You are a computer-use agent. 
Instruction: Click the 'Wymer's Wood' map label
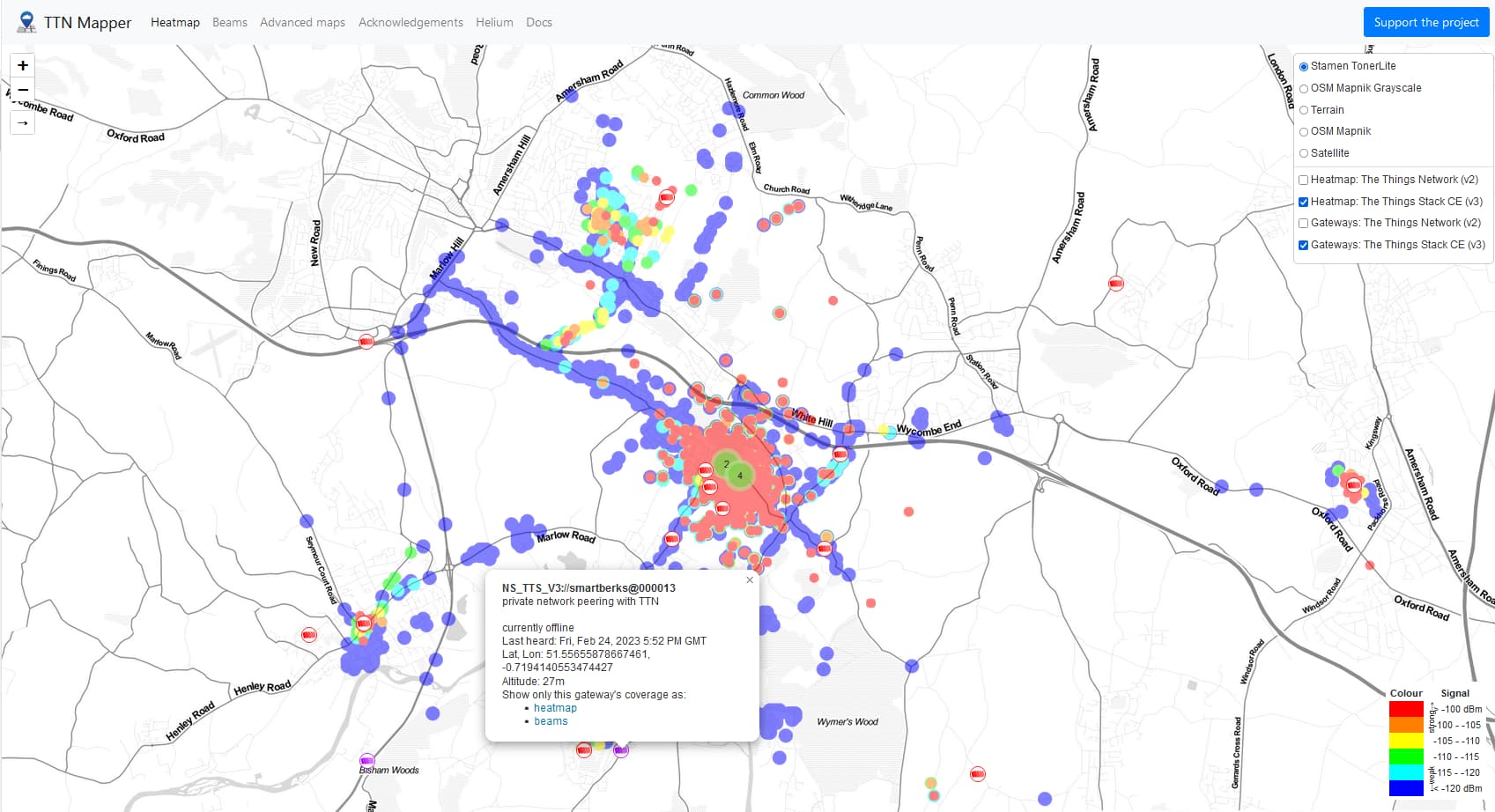pyautogui.click(x=847, y=722)
